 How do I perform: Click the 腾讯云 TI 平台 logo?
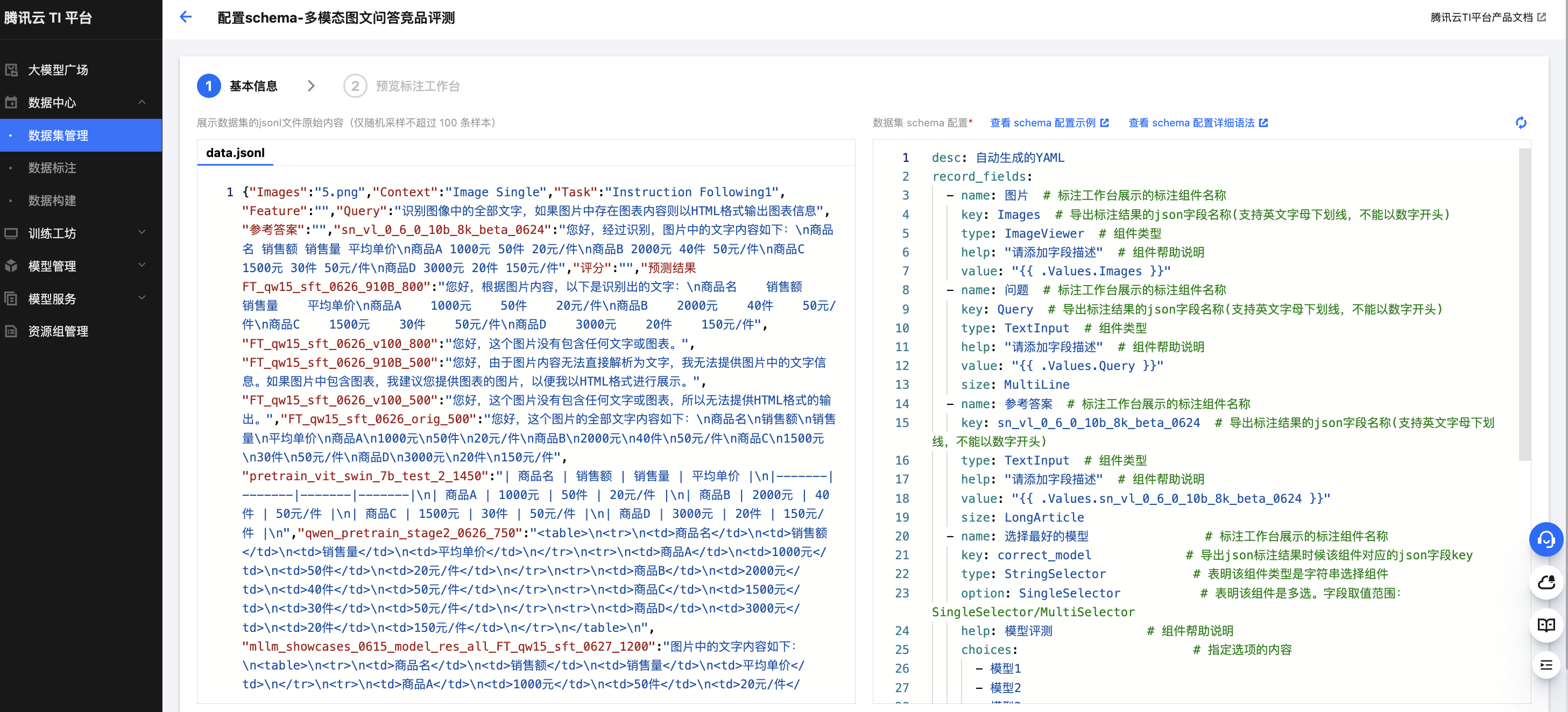click(48, 18)
